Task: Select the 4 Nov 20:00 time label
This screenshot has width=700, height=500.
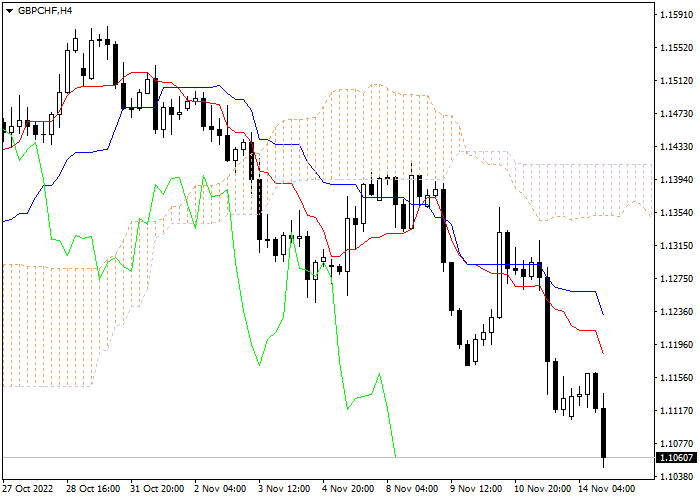Action: 348,489
